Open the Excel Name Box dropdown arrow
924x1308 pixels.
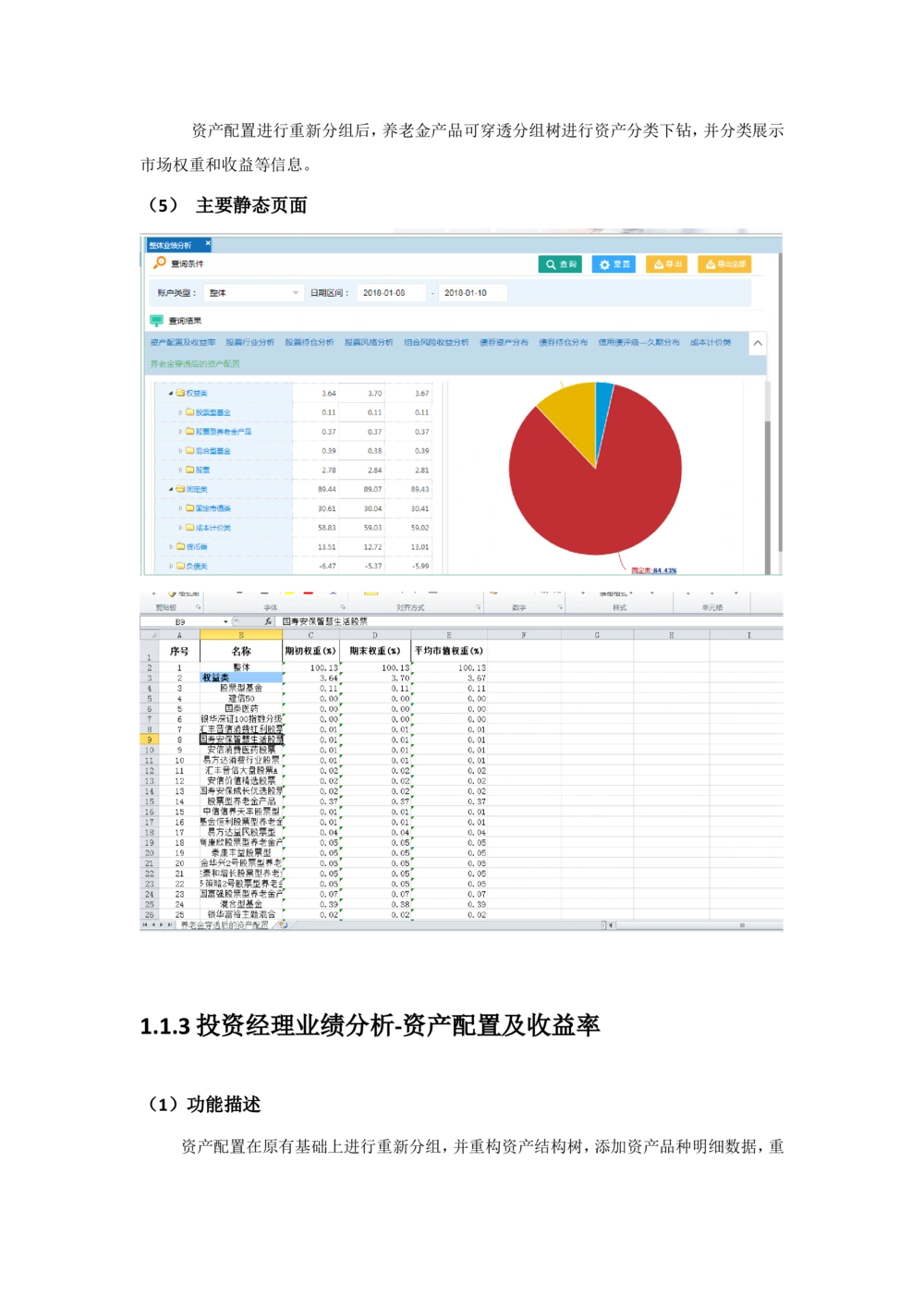(x=225, y=622)
